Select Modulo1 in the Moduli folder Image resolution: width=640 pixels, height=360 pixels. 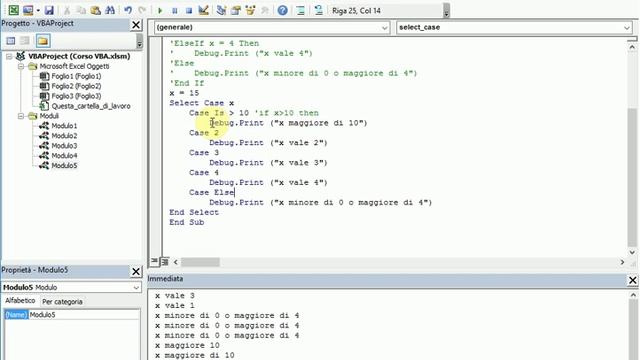64,126
